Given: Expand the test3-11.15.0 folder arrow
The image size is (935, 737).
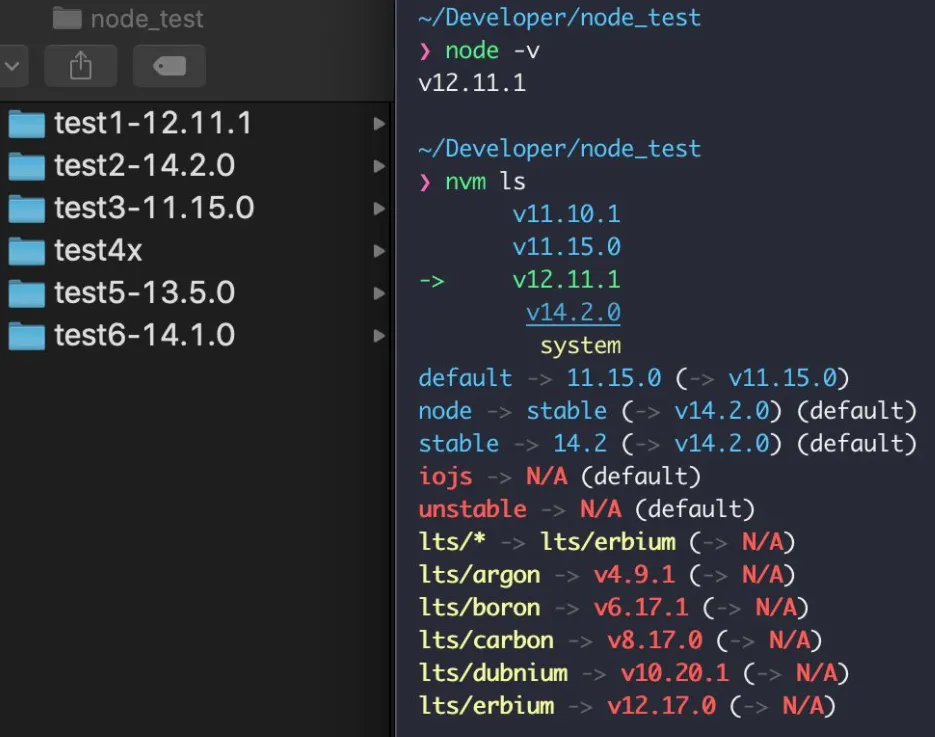Looking at the screenshot, I should point(379,208).
